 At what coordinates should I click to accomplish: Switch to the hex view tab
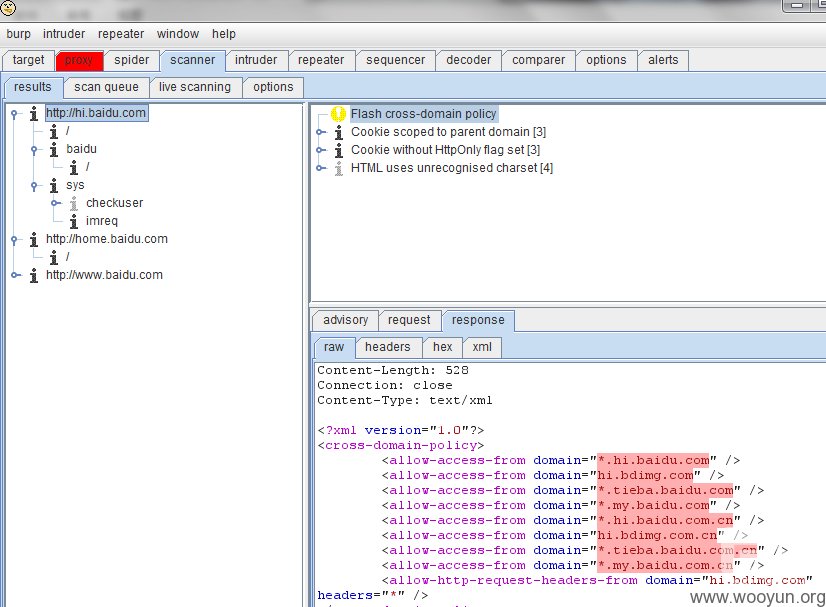(442, 347)
